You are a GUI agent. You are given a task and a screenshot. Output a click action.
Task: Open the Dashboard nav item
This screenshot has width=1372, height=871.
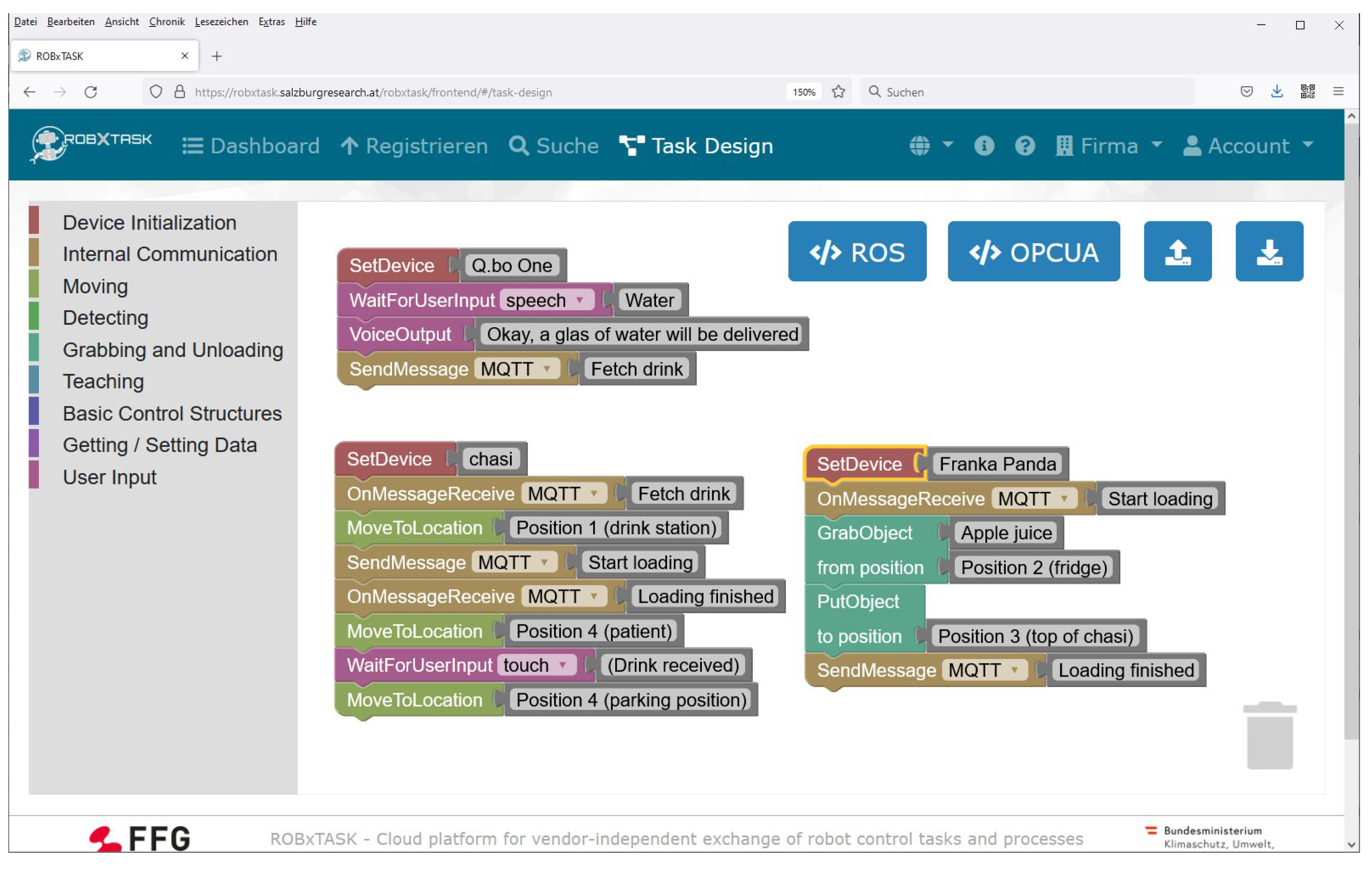[251, 146]
